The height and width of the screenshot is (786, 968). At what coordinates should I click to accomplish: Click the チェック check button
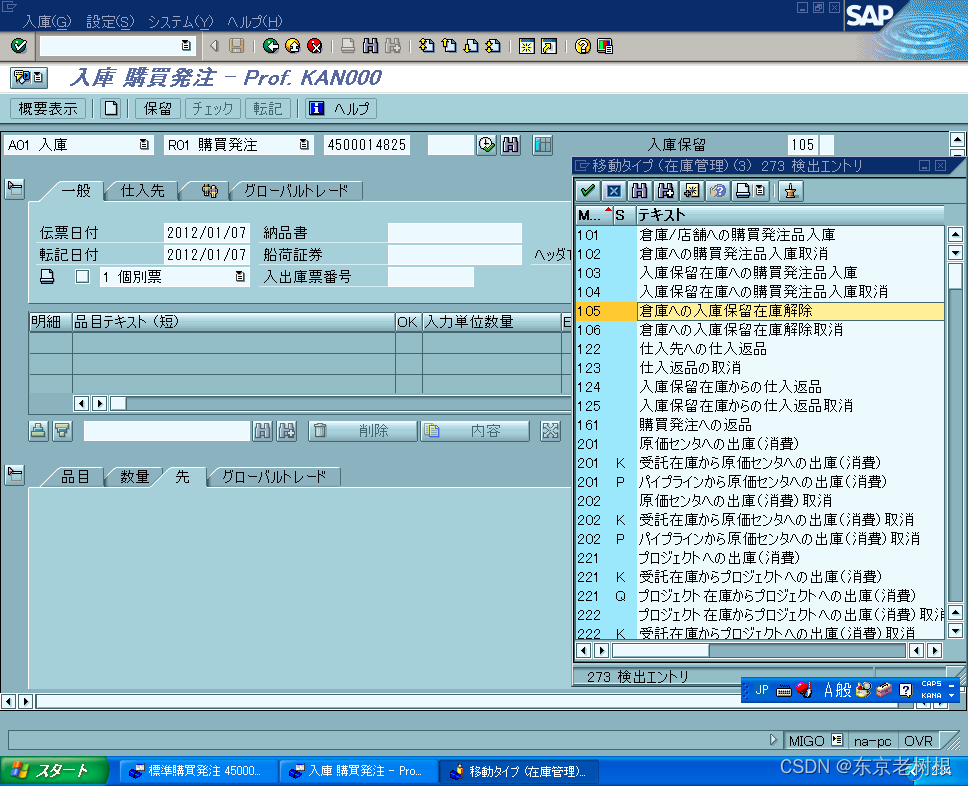click(x=212, y=109)
